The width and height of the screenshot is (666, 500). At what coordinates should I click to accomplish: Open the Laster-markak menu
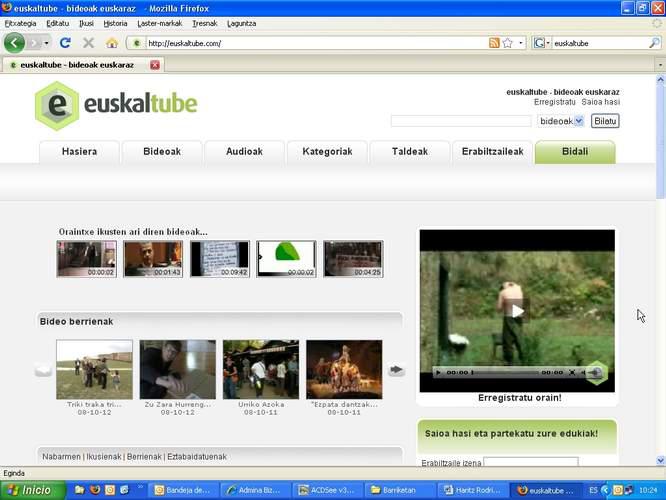(x=159, y=23)
